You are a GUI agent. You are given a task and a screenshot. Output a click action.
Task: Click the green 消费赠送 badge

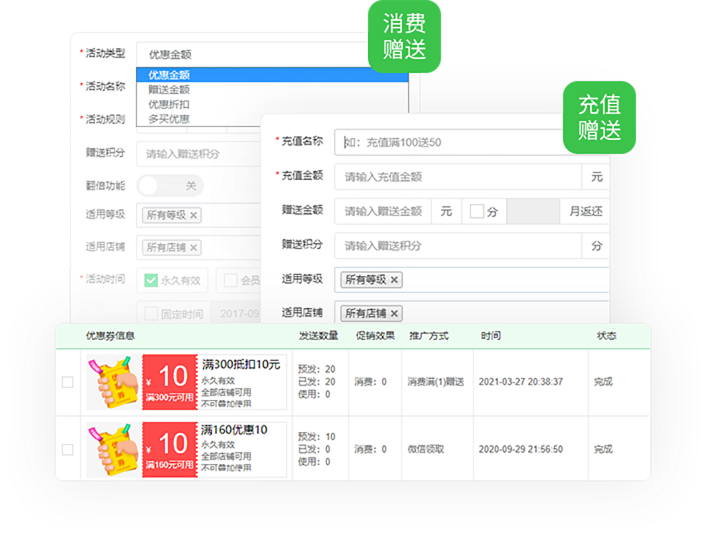(404, 38)
